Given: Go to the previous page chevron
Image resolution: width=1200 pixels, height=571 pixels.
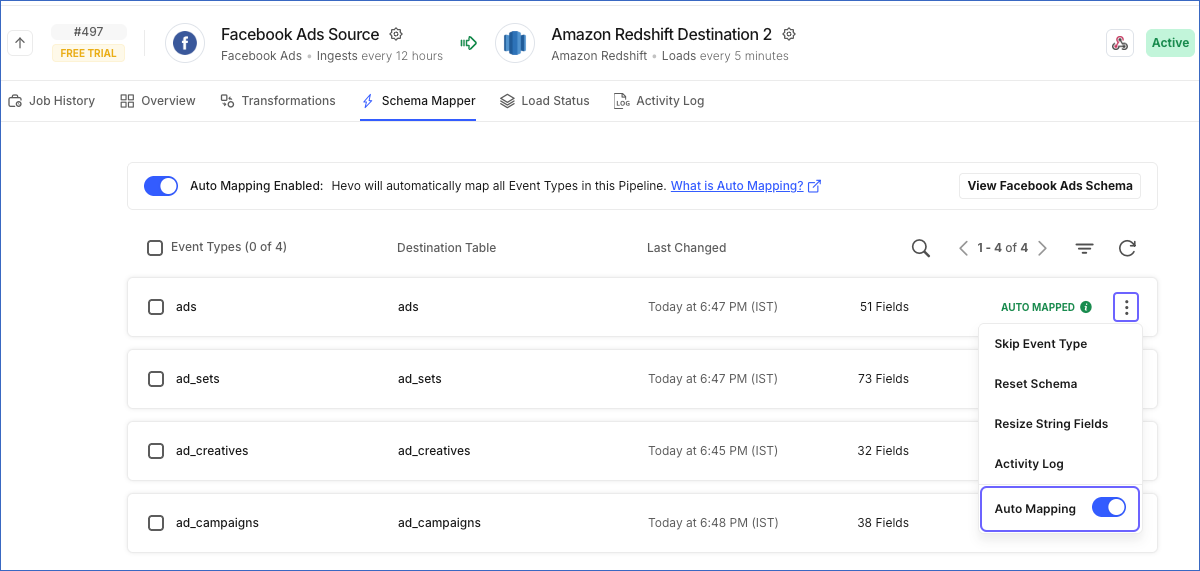Looking at the screenshot, I should pyautogui.click(x=963, y=248).
